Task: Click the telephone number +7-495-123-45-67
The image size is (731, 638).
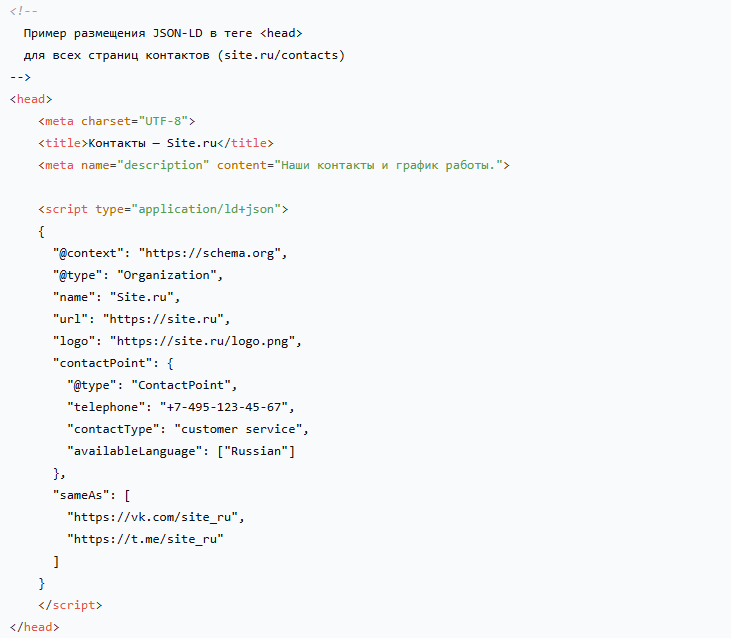Action: click(224, 407)
